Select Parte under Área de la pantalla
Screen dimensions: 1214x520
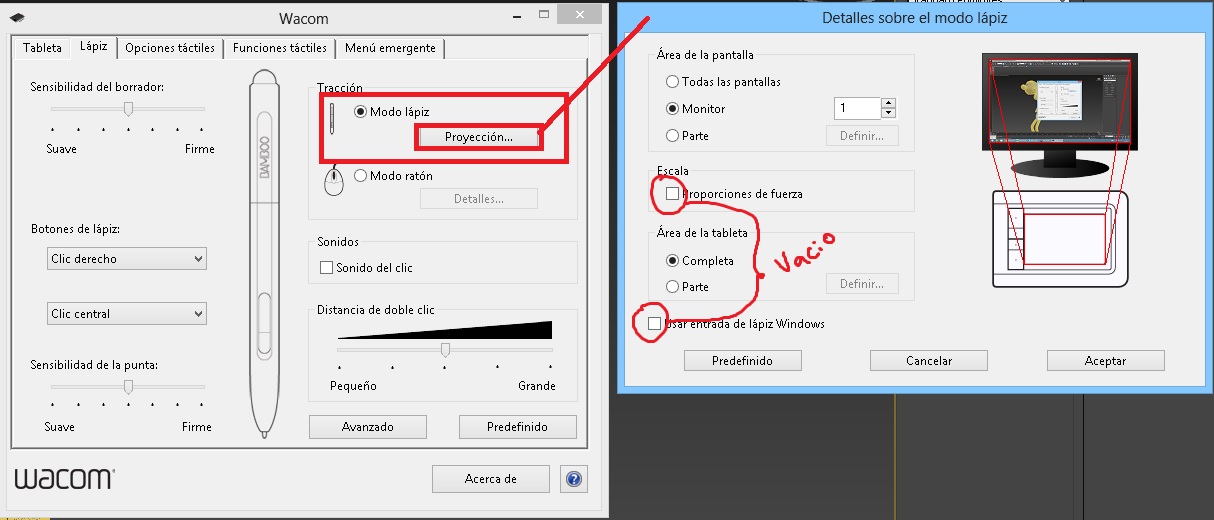pyautogui.click(x=672, y=135)
